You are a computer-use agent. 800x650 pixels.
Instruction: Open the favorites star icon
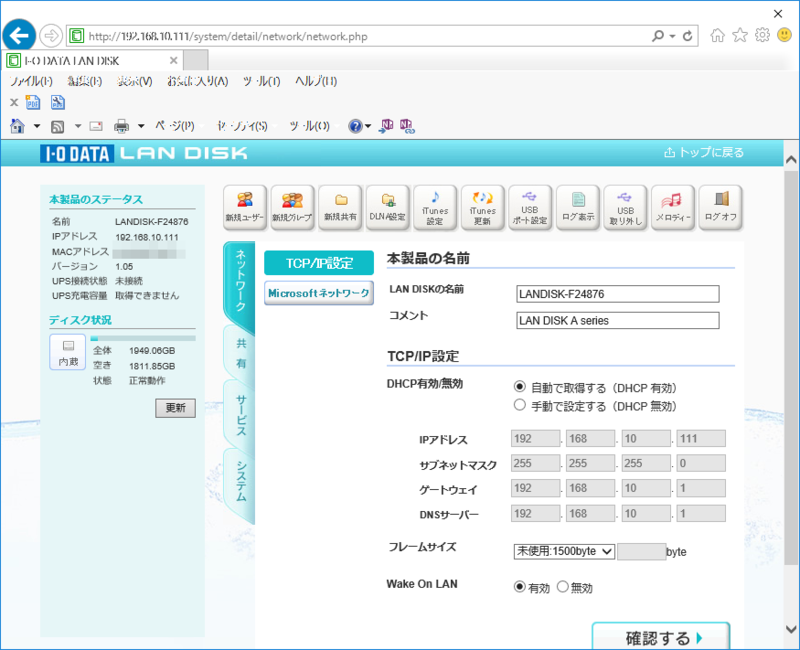tap(740, 35)
